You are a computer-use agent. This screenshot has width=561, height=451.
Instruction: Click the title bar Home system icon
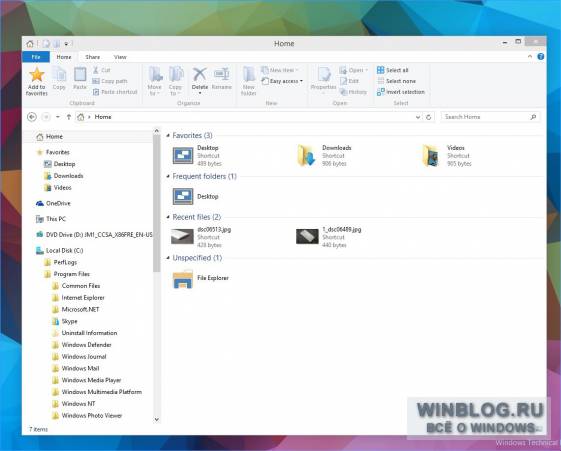[x=30, y=44]
